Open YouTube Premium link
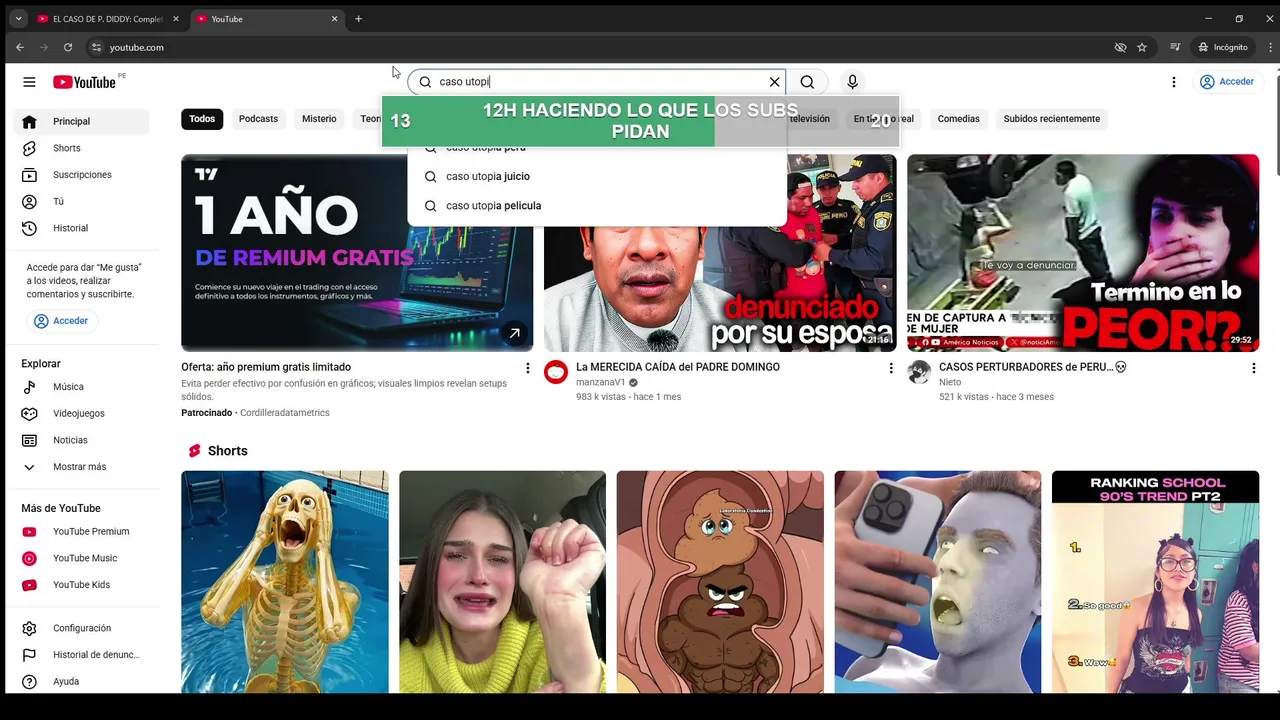 pos(83,531)
